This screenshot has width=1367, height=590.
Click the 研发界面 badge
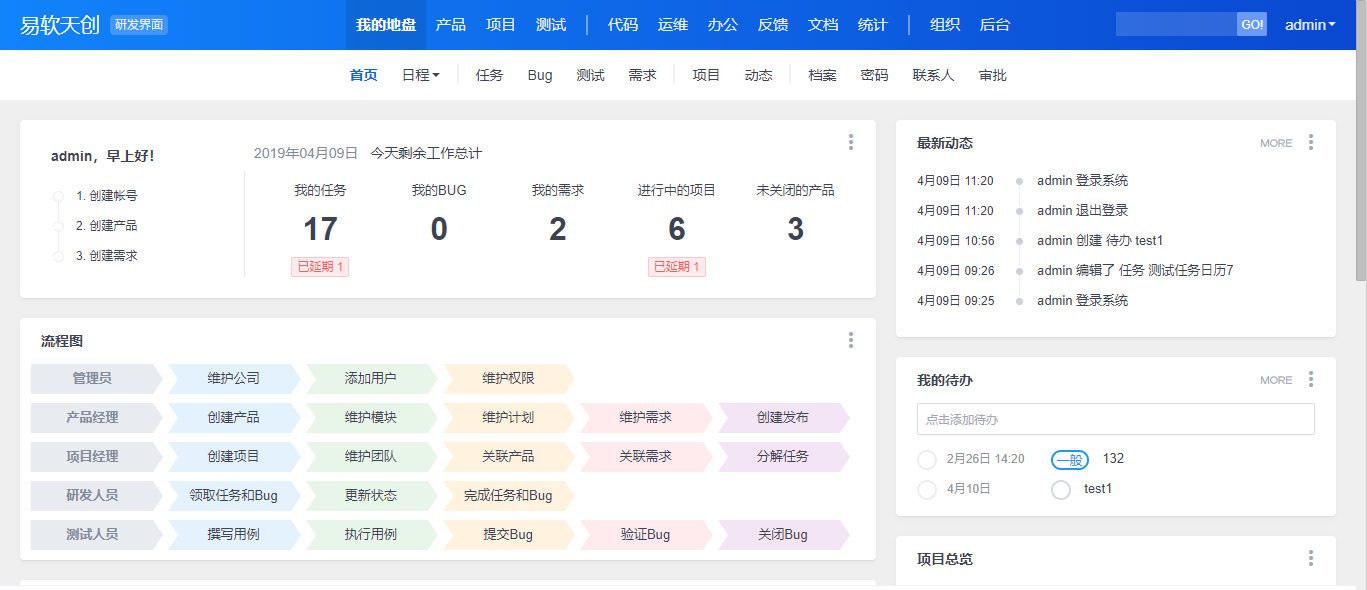click(x=139, y=25)
